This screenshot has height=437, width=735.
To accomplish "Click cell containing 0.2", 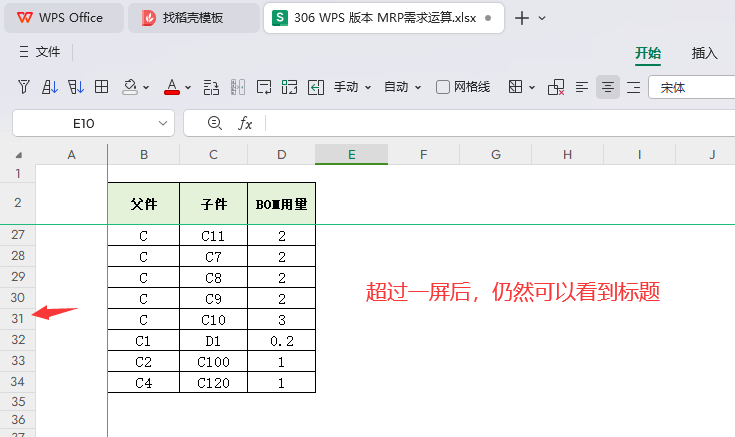I will pyautogui.click(x=281, y=340).
